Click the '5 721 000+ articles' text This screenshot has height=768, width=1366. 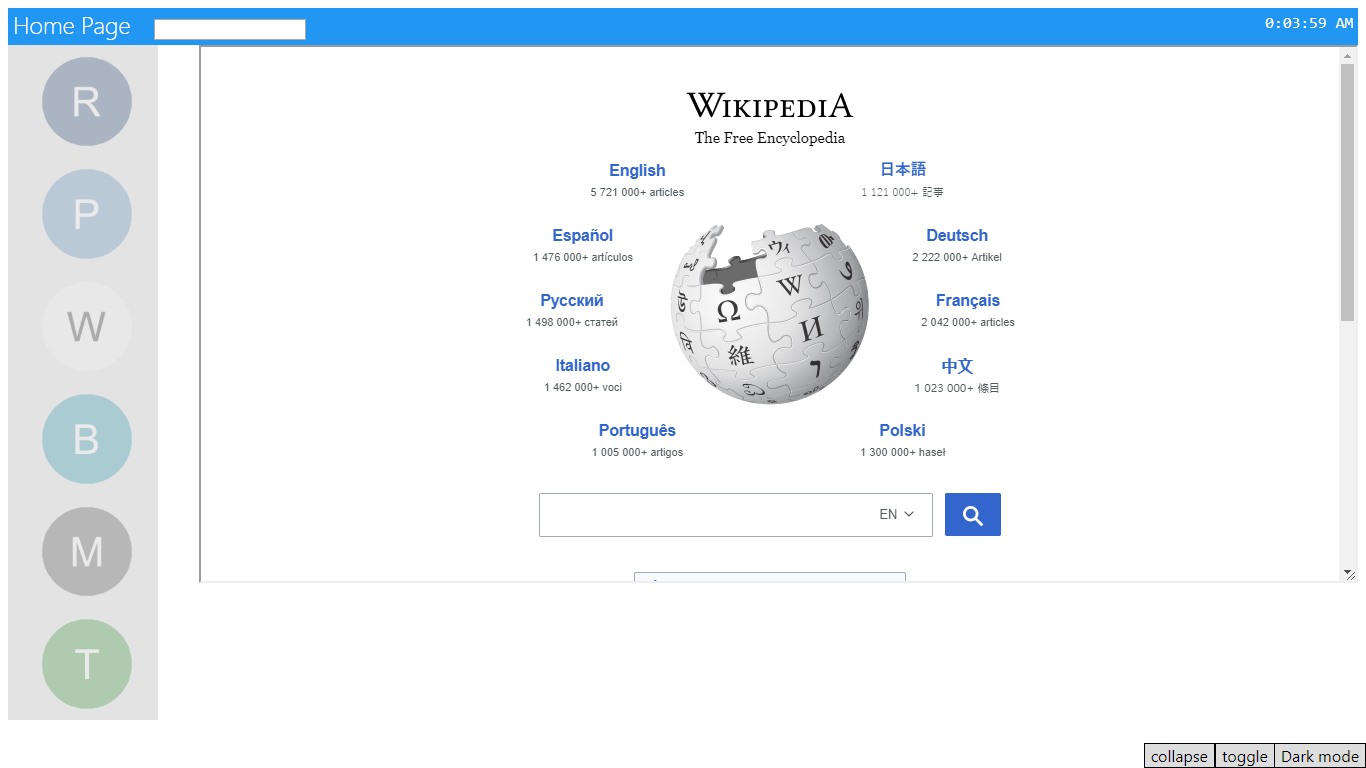[637, 192]
